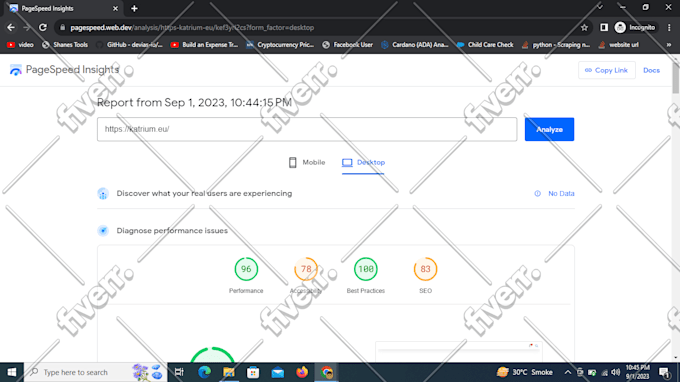Viewport: 680px width, 382px height.
Task: Click the No Data info link
Action: coord(555,193)
